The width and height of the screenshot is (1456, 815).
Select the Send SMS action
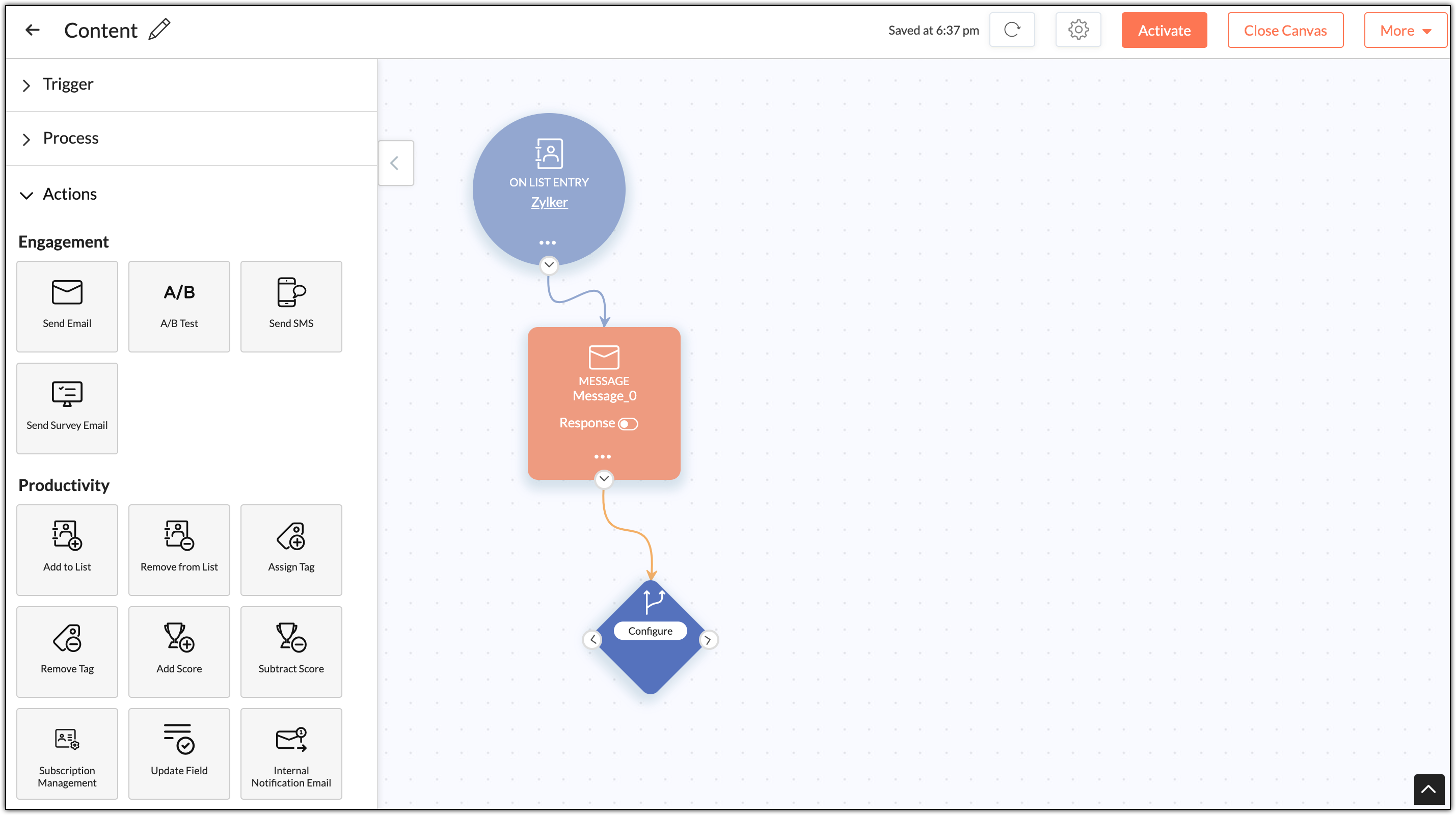pyautogui.click(x=291, y=306)
